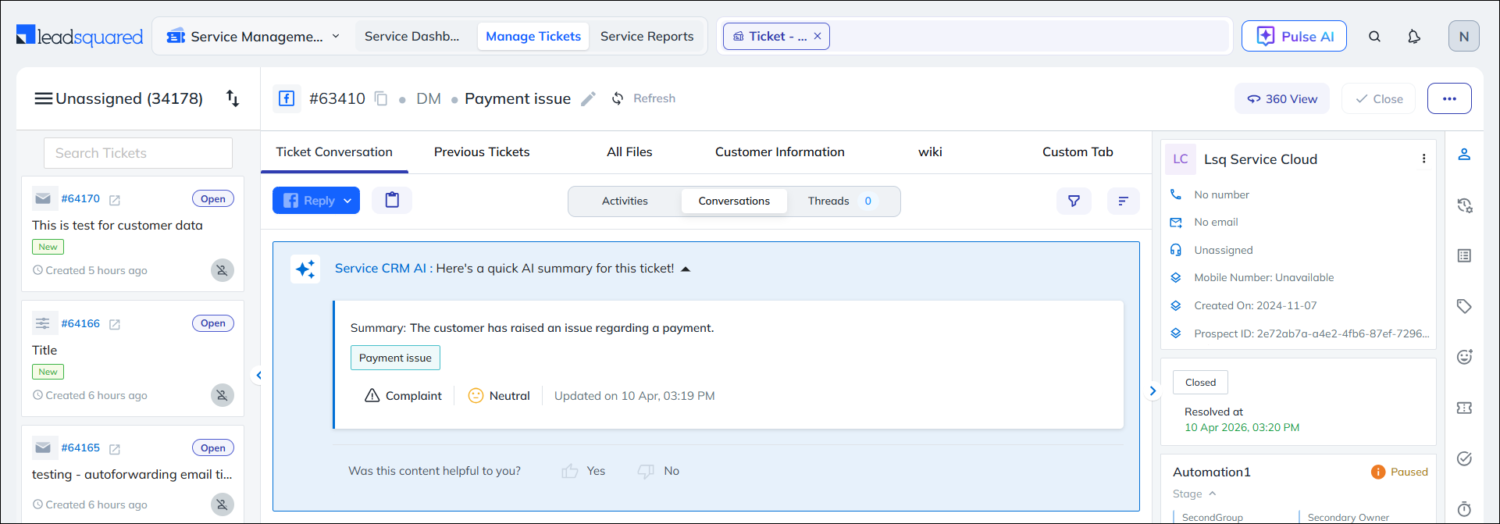
Task: Switch to Conversations view
Action: 734,201
